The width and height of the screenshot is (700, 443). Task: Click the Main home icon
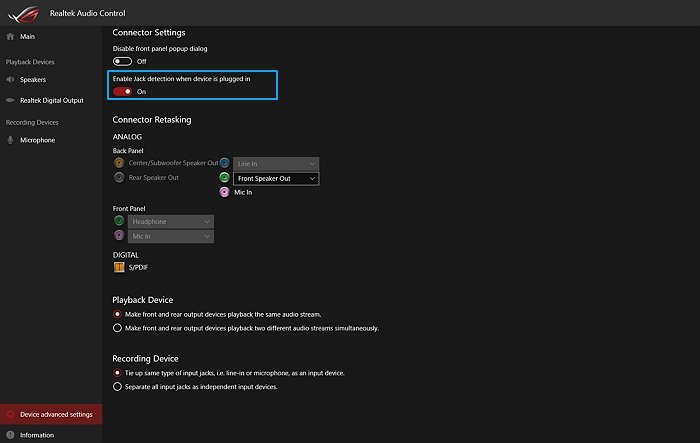click(x=10, y=37)
